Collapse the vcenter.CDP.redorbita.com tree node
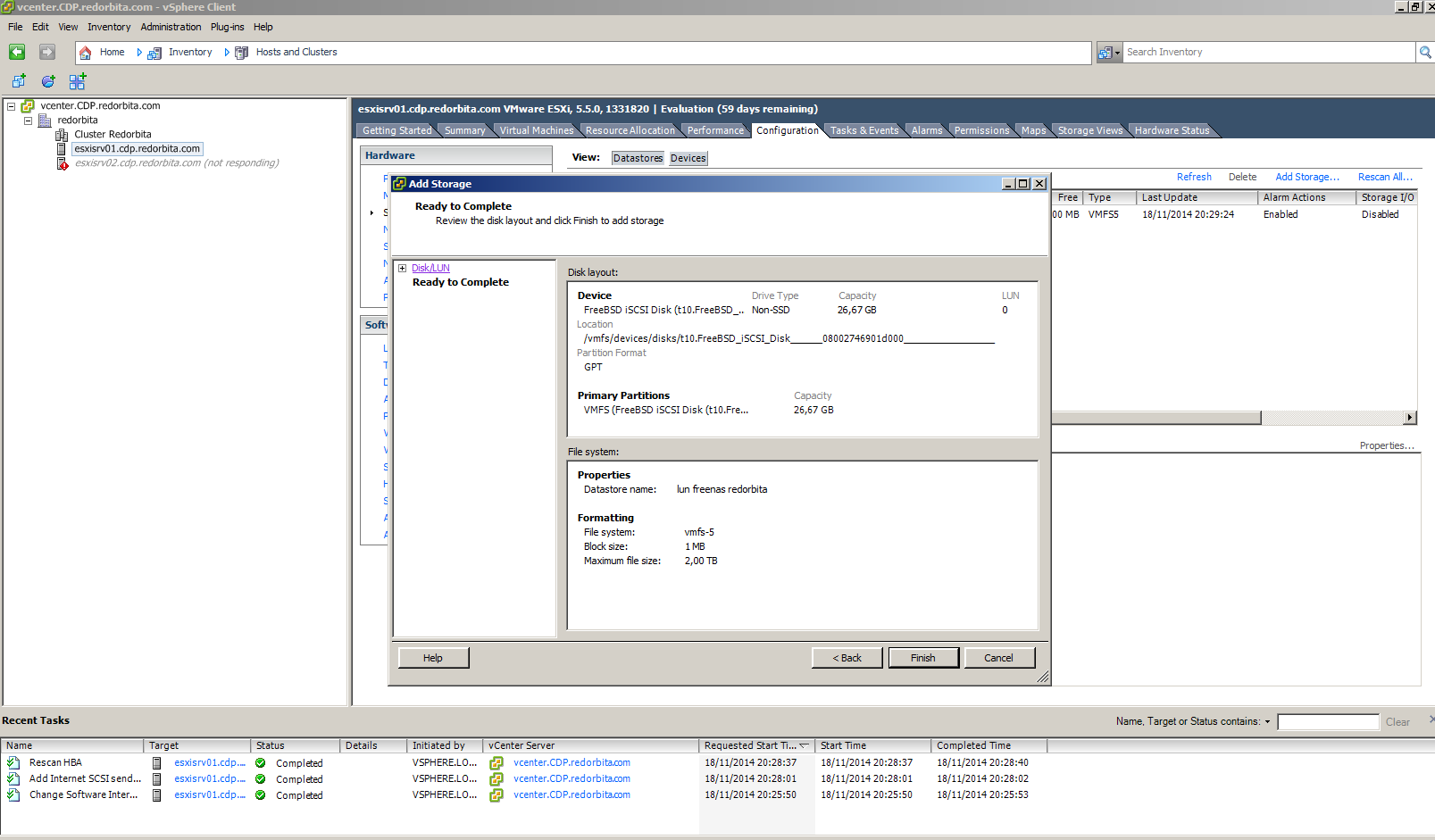Viewport: 1435px width, 840px height. tap(12, 106)
